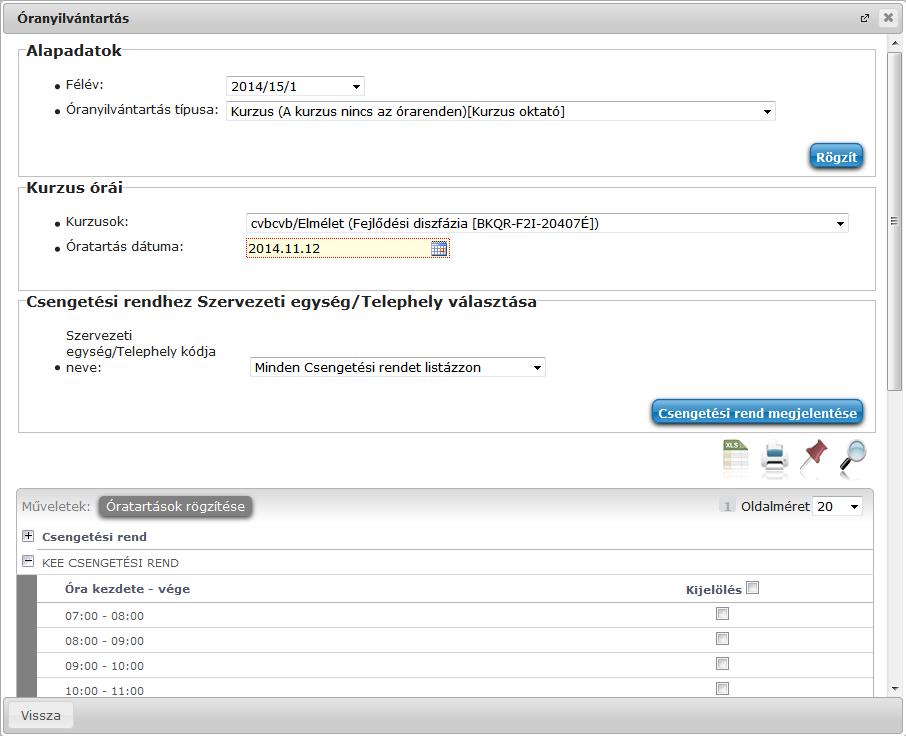Check the 09:00 - 10:00 row checkbox
This screenshot has height=736, width=906.
[x=722, y=663]
